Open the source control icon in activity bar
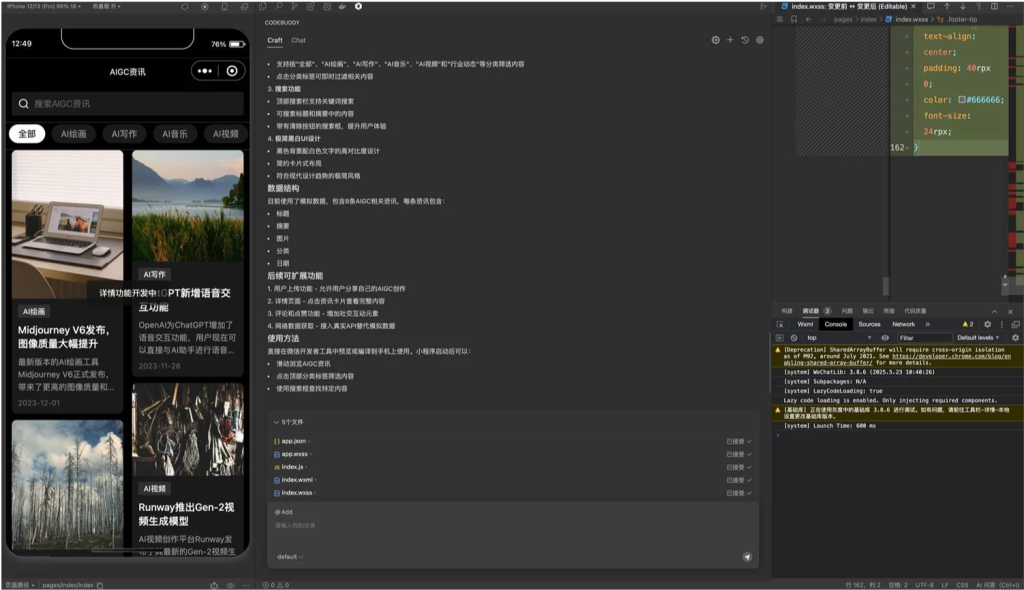Image resolution: width=1024 pixels, height=590 pixels. [295, 7]
